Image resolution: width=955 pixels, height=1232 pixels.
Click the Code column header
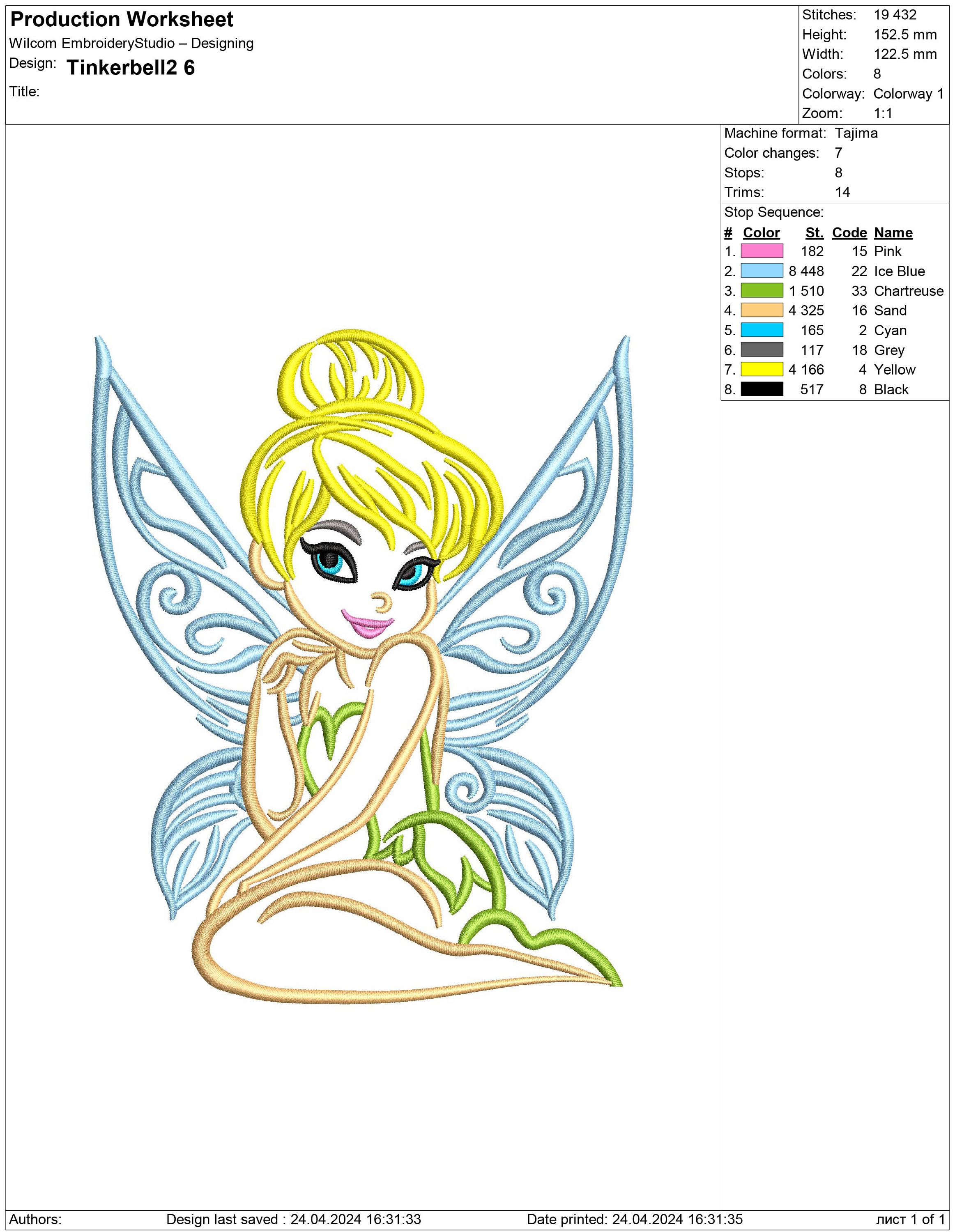(x=849, y=232)
